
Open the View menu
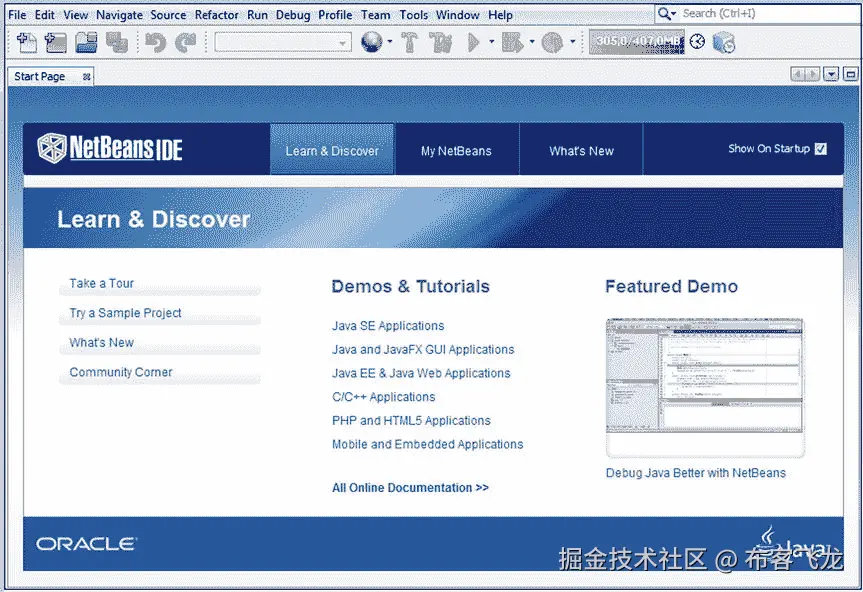(x=75, y=15)
